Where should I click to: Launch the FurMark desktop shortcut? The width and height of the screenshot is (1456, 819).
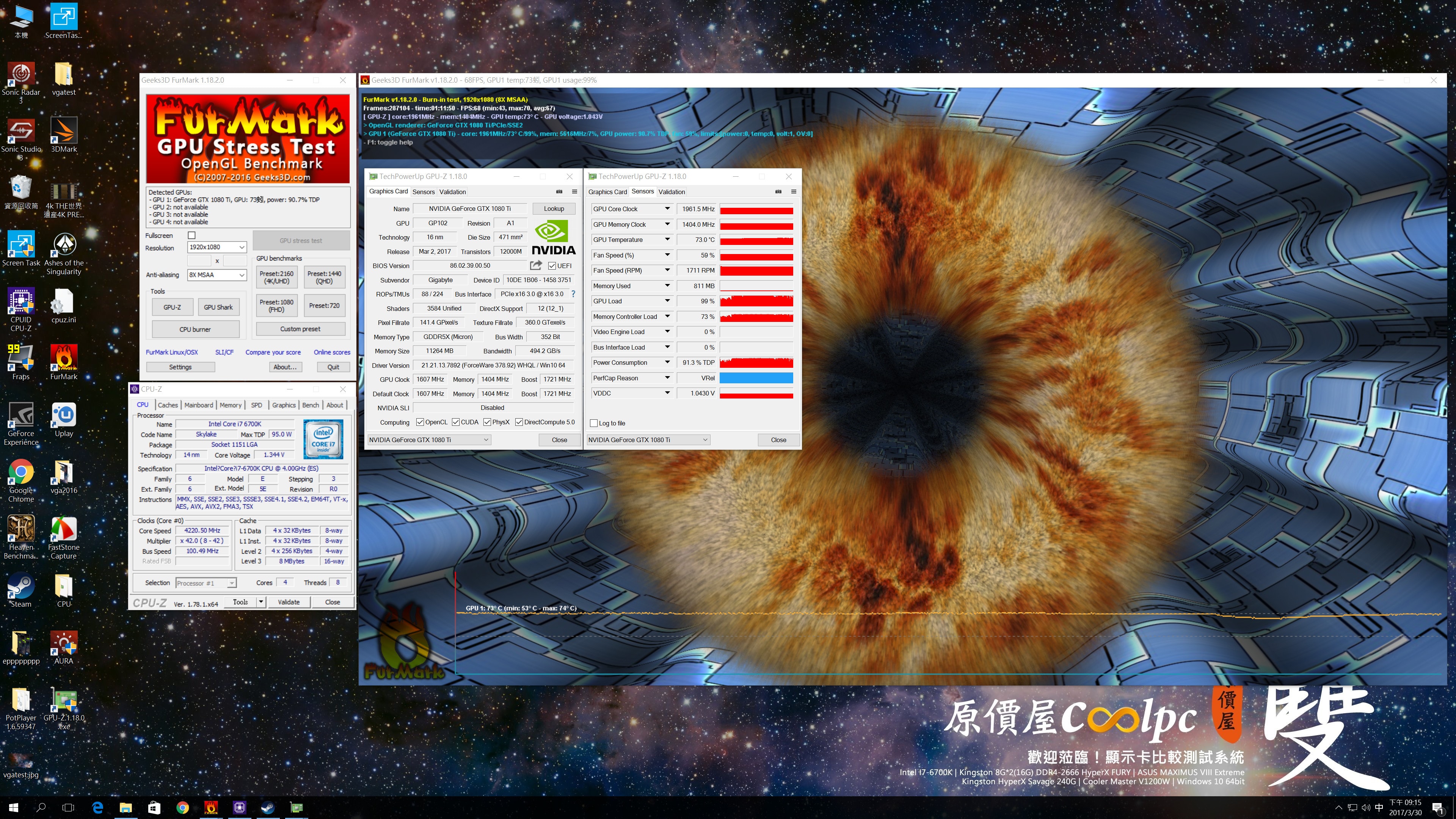[64, 362]
